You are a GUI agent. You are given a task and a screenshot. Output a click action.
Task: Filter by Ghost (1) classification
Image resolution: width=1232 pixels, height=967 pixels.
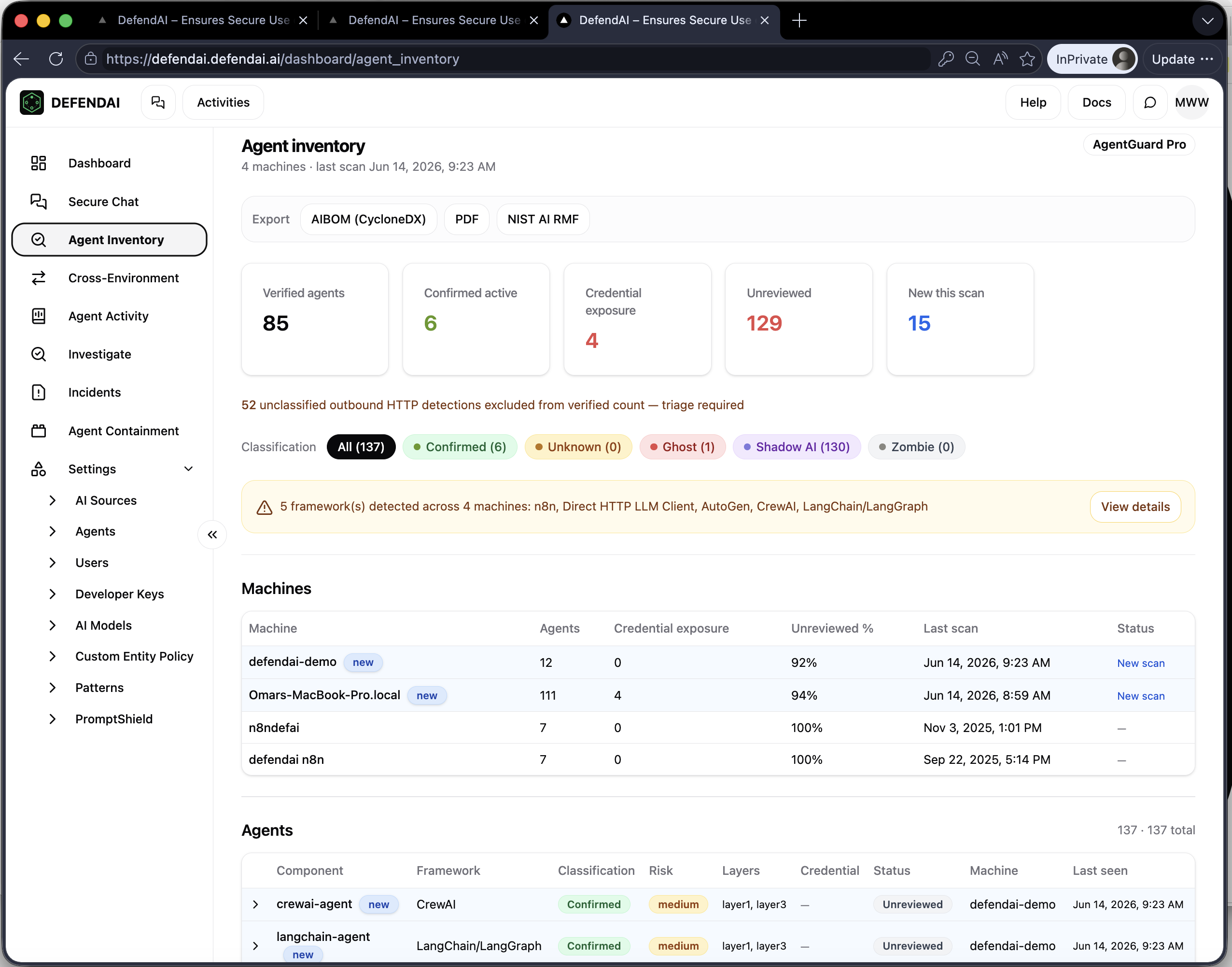click(x=683, y=447)
